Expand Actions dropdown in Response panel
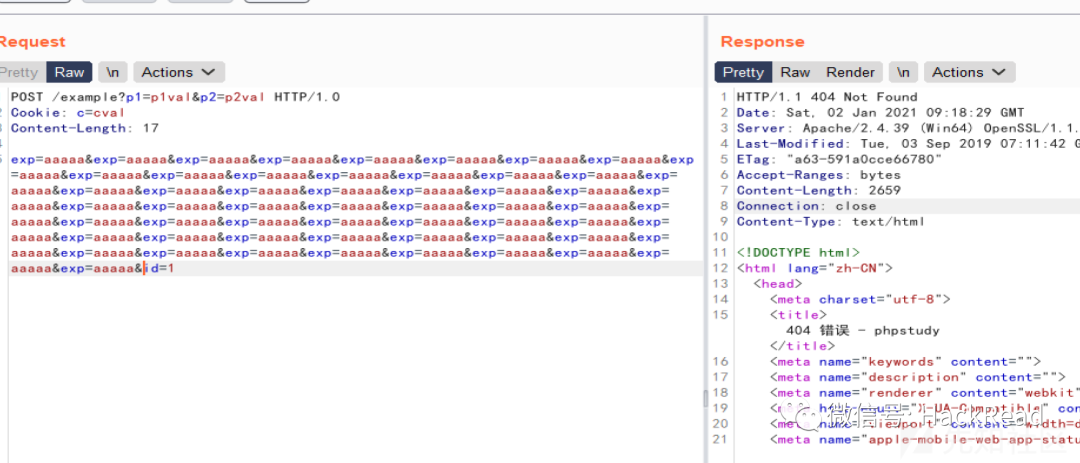The width and height of the screenshot is (1080, 463). click(969, 72)
